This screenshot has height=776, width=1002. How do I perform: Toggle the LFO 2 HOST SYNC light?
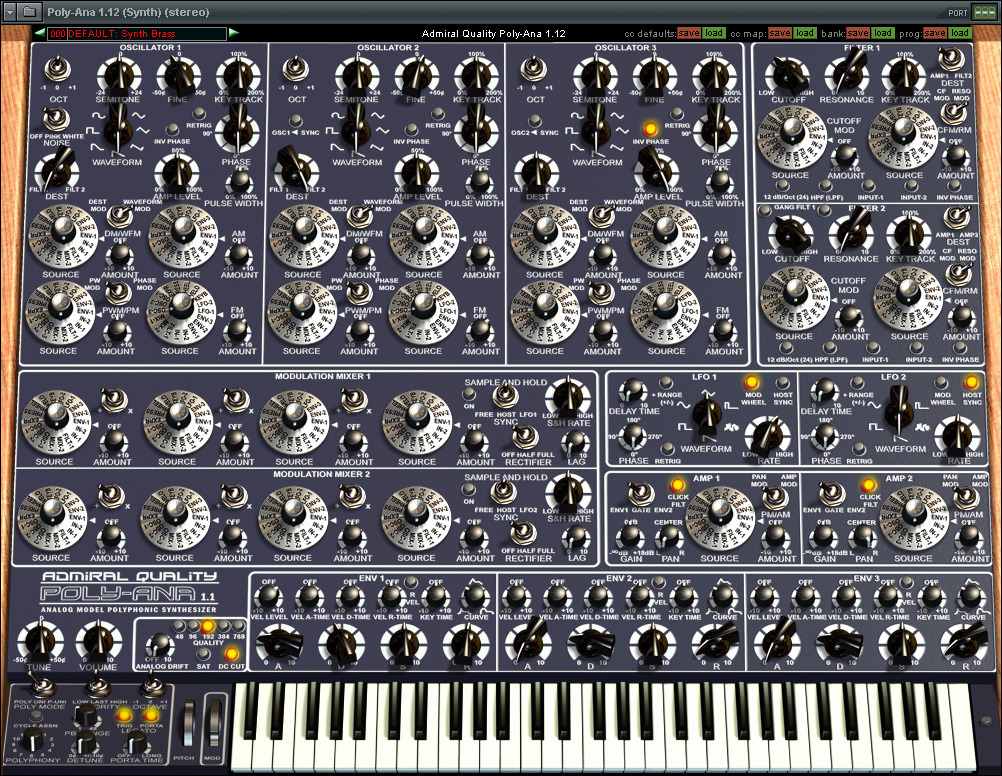[x=971, y=382]
